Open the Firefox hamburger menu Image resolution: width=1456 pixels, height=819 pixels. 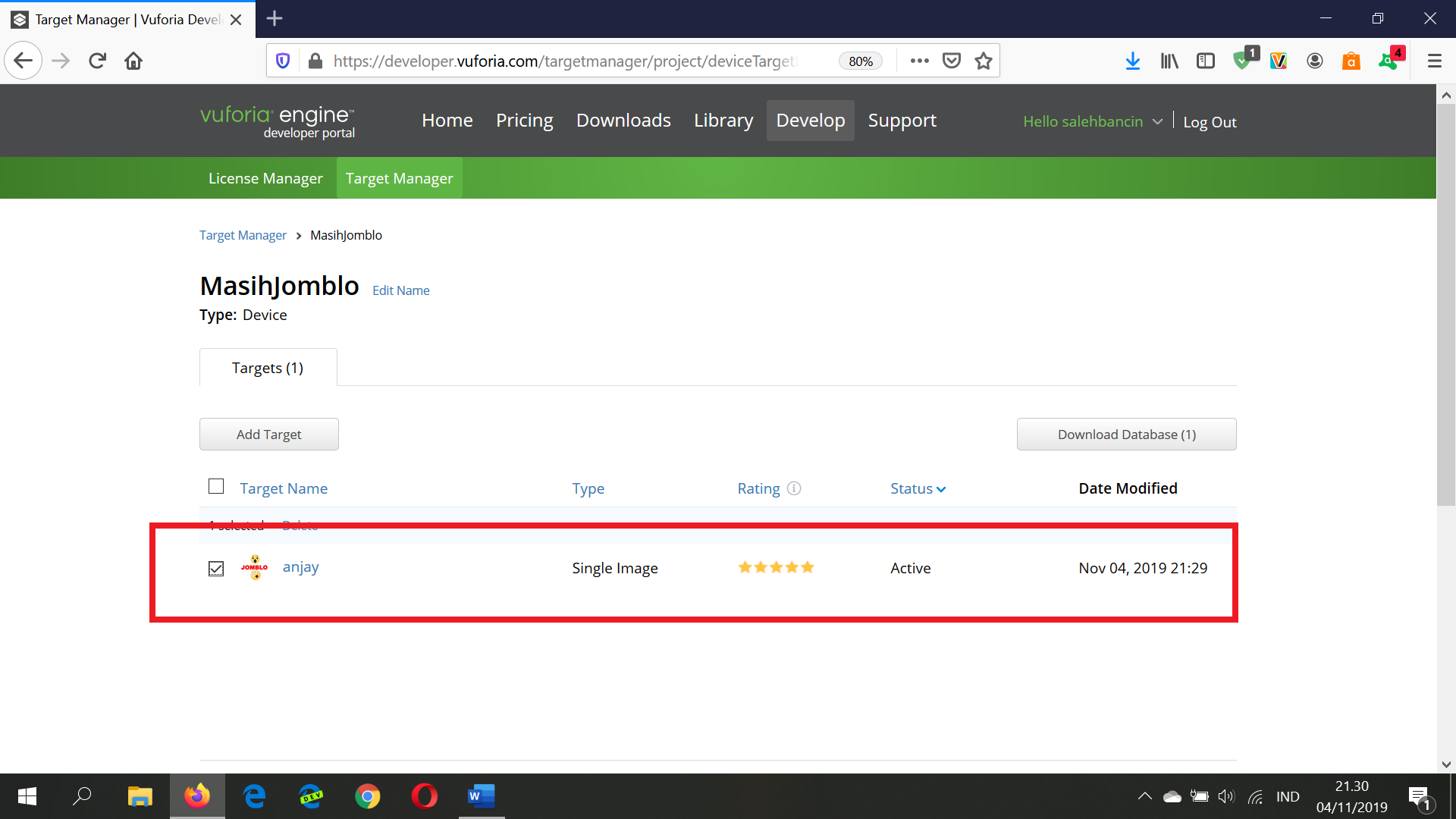1434,61
